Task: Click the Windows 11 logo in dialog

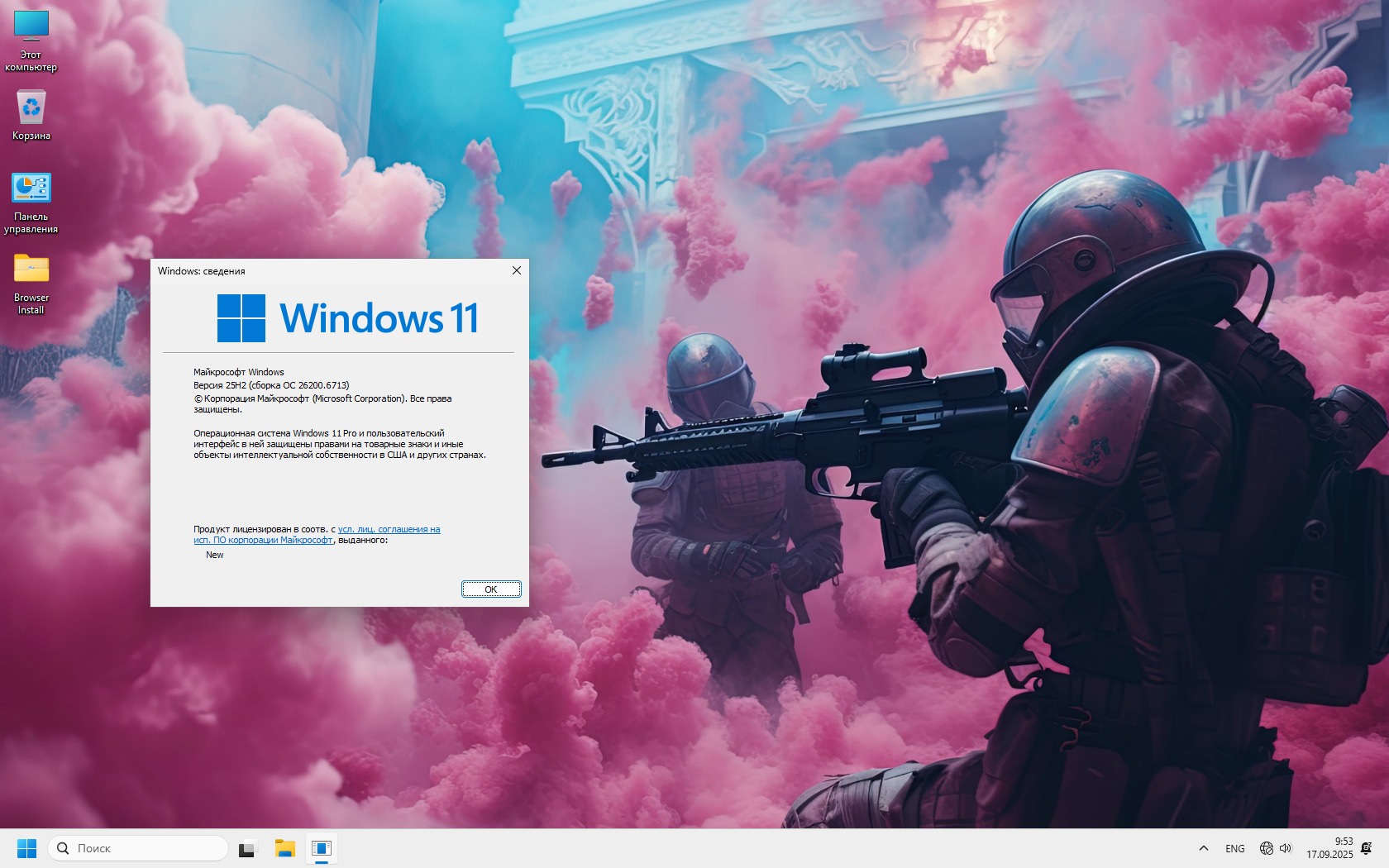Action: [x=241, y=318]
